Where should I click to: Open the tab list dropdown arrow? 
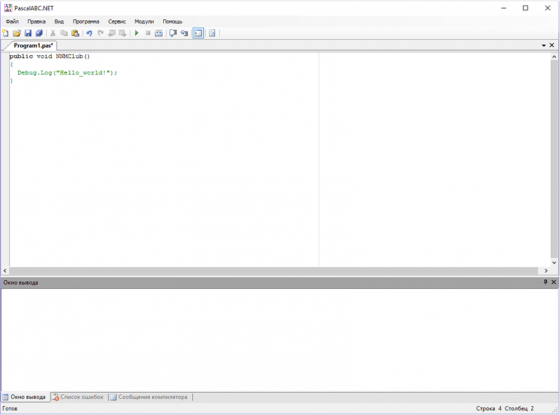click(x=544, y=45)
